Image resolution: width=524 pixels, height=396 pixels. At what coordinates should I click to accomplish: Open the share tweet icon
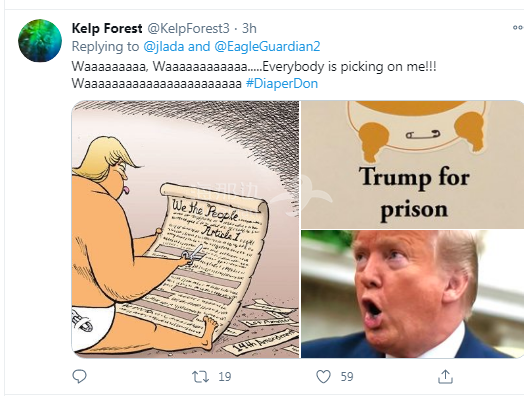pyautogui.click(x=445, y=376)
